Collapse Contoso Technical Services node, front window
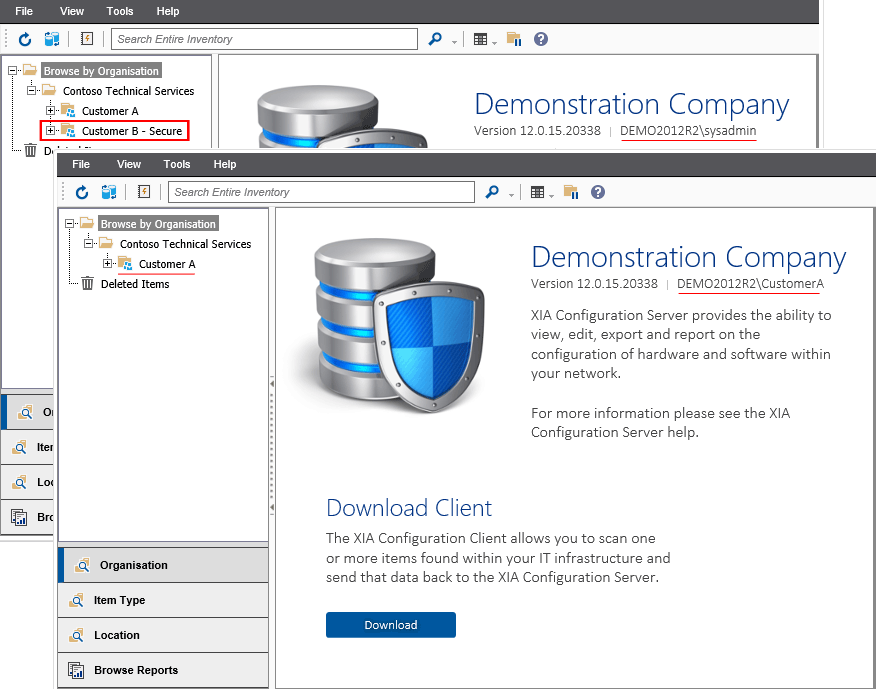 pyautogui.click(x=88, y=243)
